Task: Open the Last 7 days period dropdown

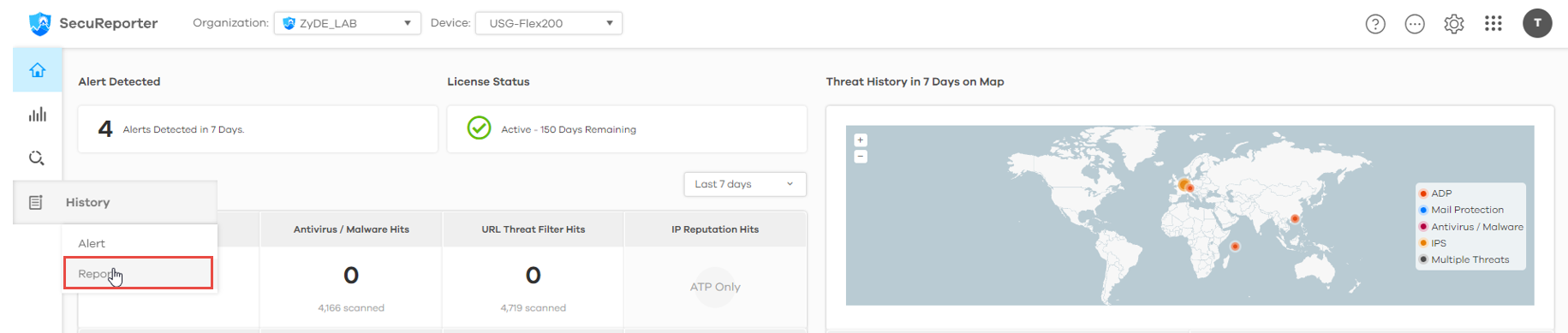Action: click(745, 184)
